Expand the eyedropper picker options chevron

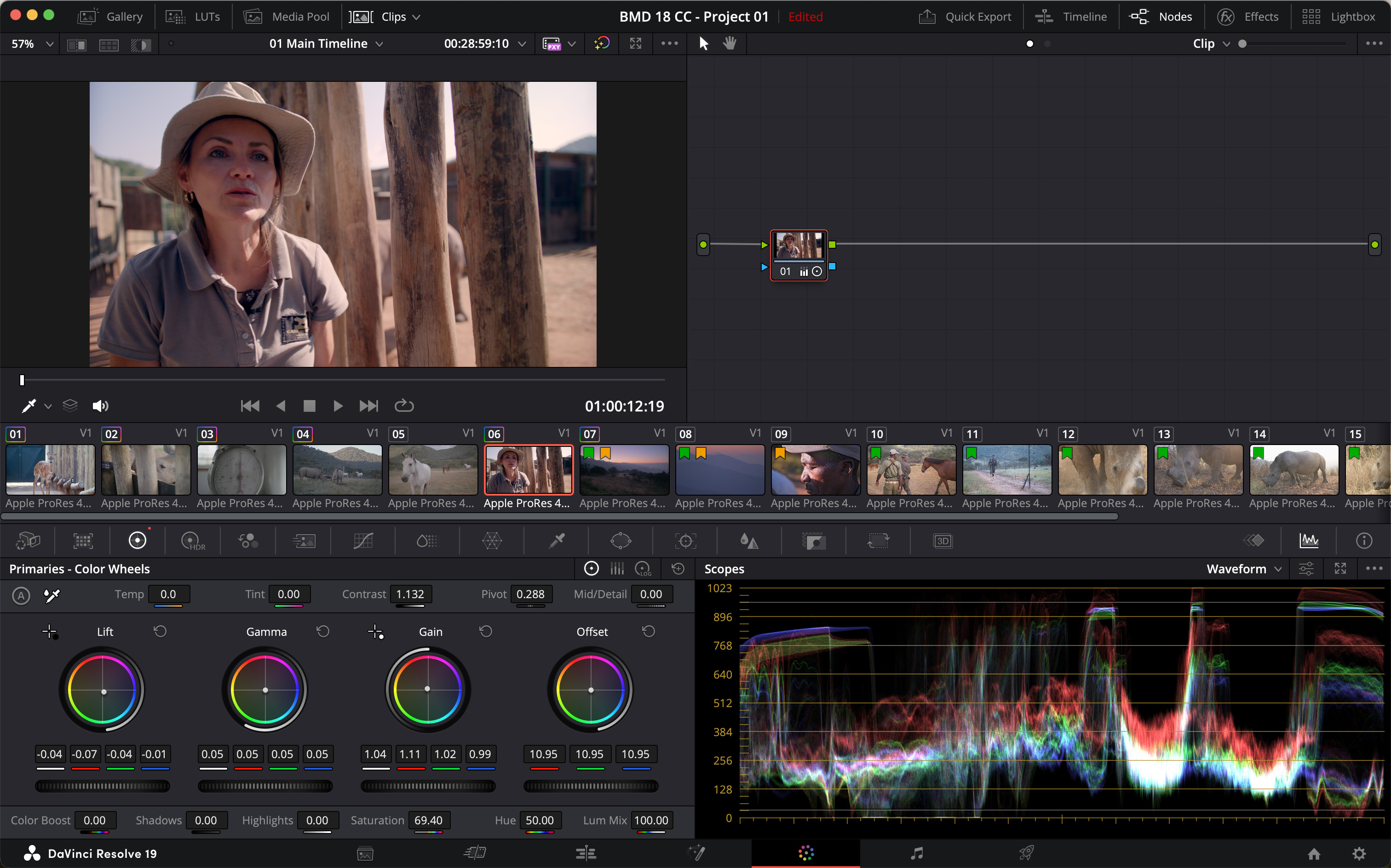click(x=48, y=406)
